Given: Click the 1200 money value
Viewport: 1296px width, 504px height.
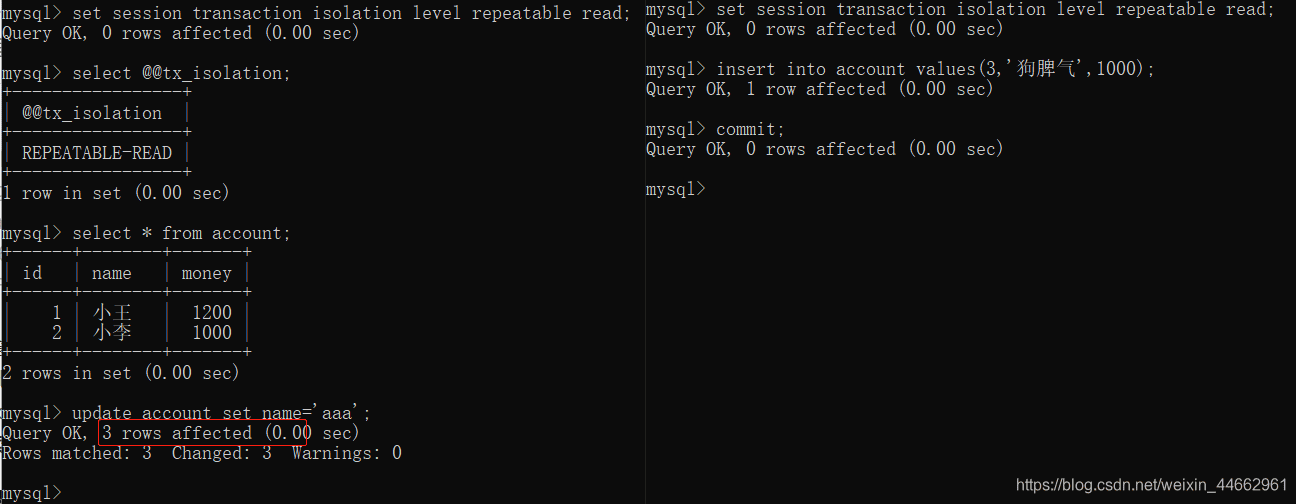Looking at the screenshot, I should [211, 313].
